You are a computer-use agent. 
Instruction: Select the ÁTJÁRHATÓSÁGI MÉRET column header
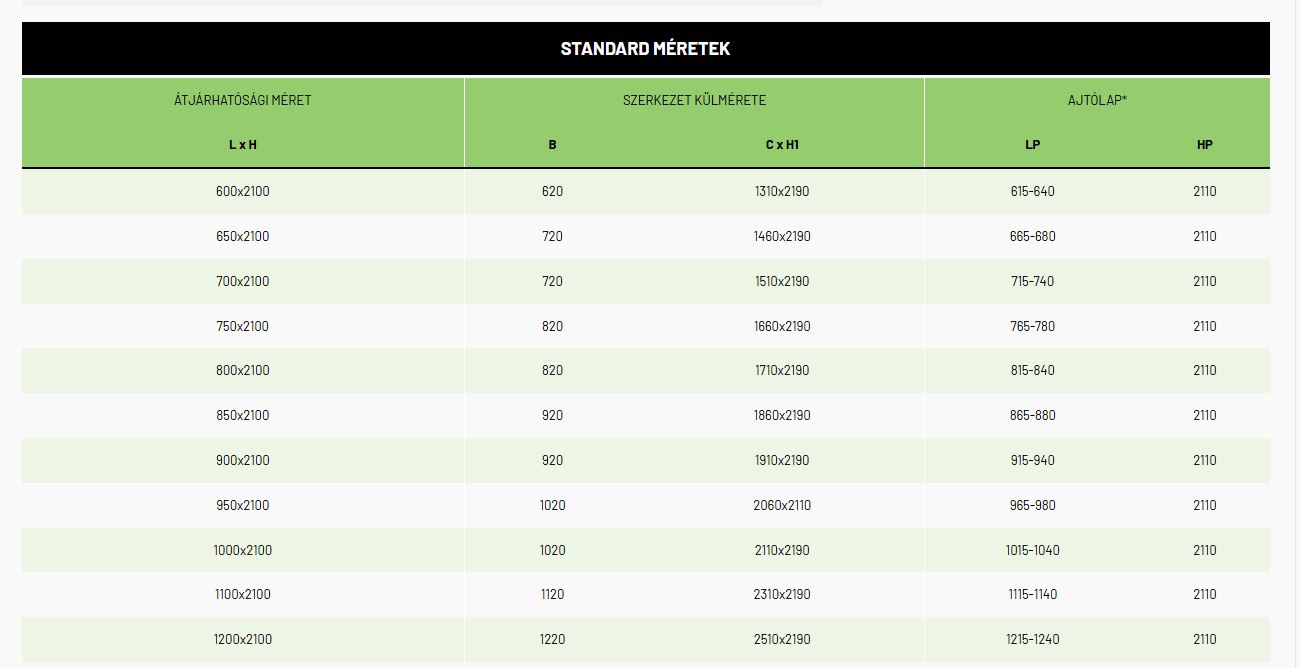coord(242,100)
